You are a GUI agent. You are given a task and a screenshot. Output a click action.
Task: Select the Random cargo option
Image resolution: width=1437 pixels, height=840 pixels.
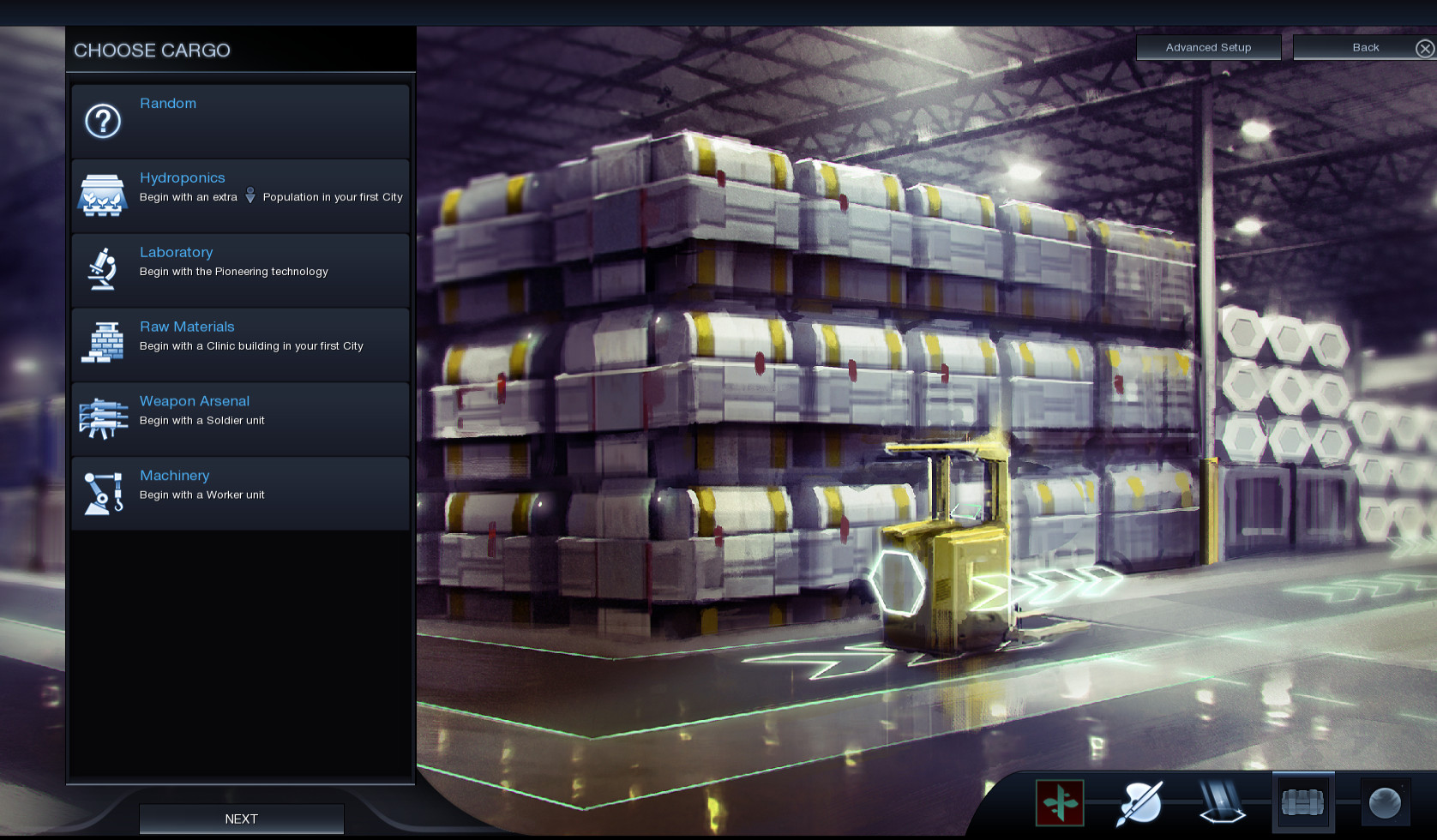pyautogui.click(x=240, y=121)
